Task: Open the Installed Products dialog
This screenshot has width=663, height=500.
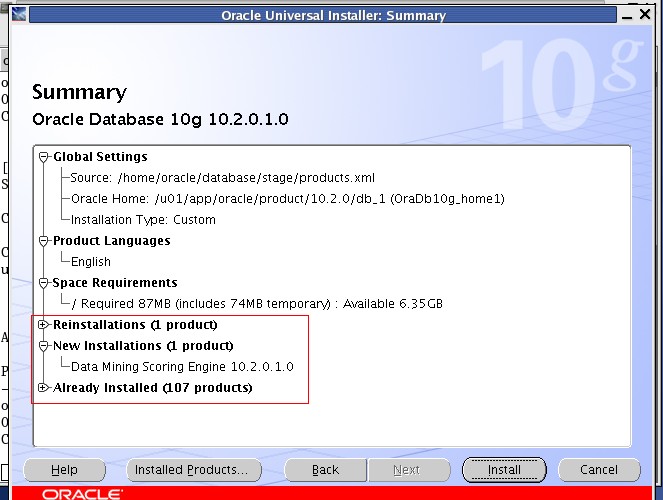Action: tap(194, 470)
